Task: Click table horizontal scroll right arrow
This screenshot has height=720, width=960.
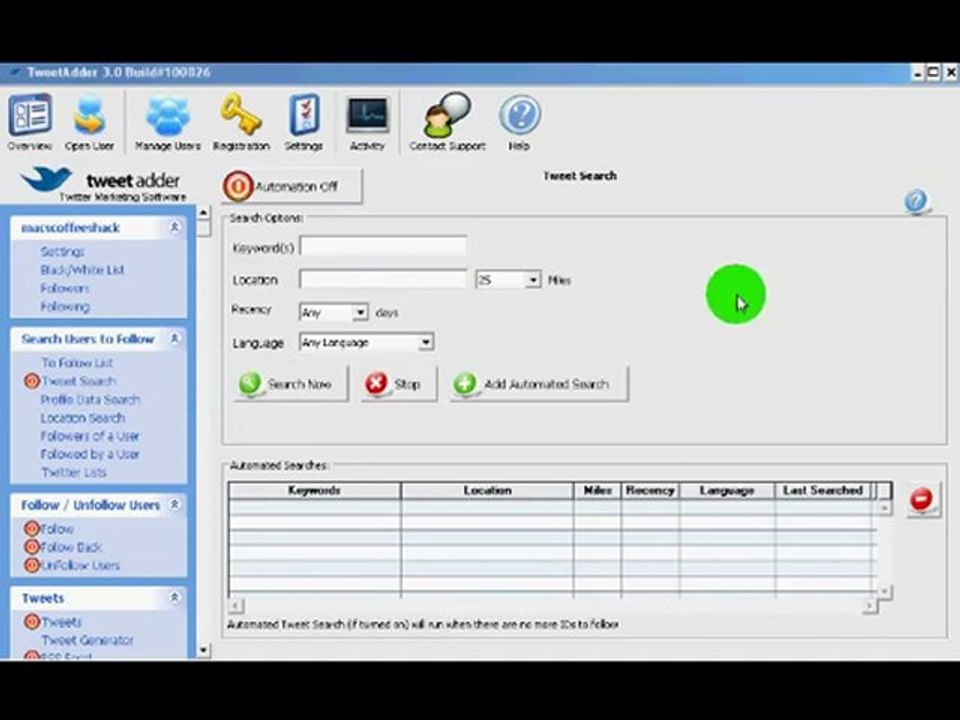Action: pos(870,606)
